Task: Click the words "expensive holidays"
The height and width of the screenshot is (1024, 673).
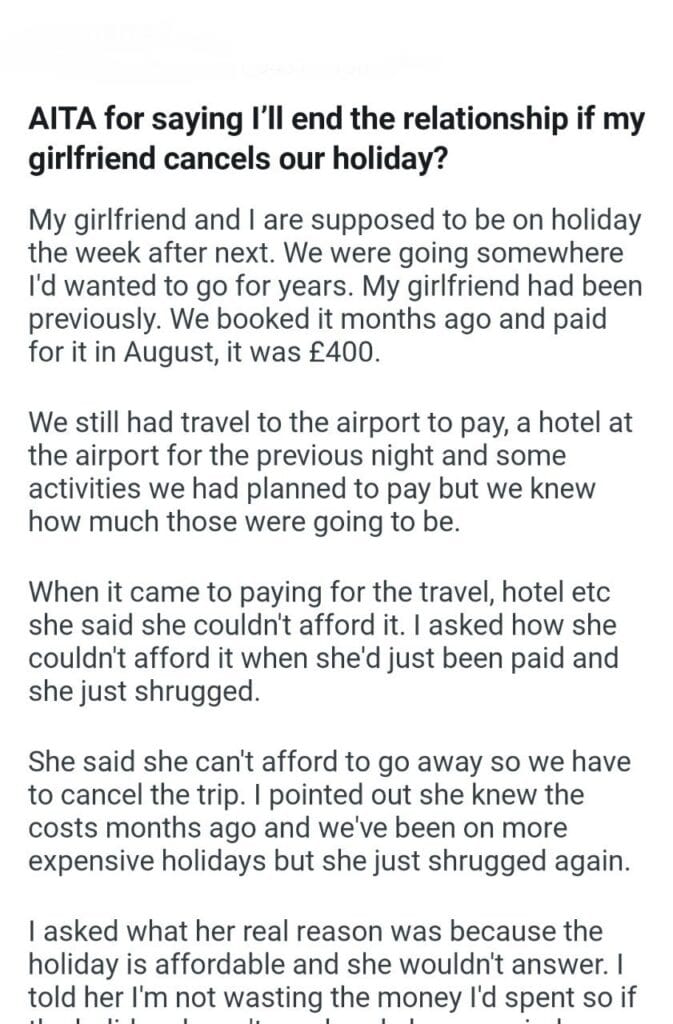Action: point(140,864)
